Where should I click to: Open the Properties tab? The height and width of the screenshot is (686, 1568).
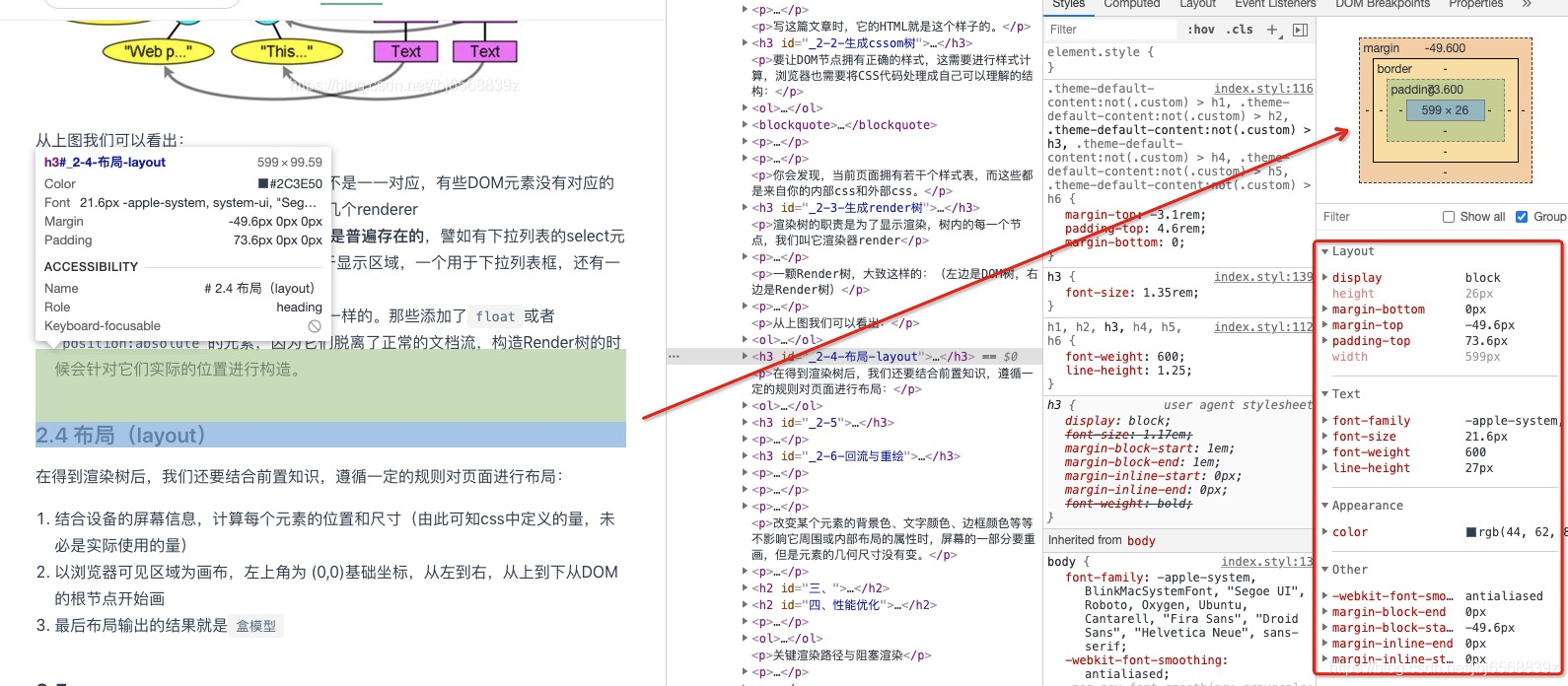point(1476,4)
